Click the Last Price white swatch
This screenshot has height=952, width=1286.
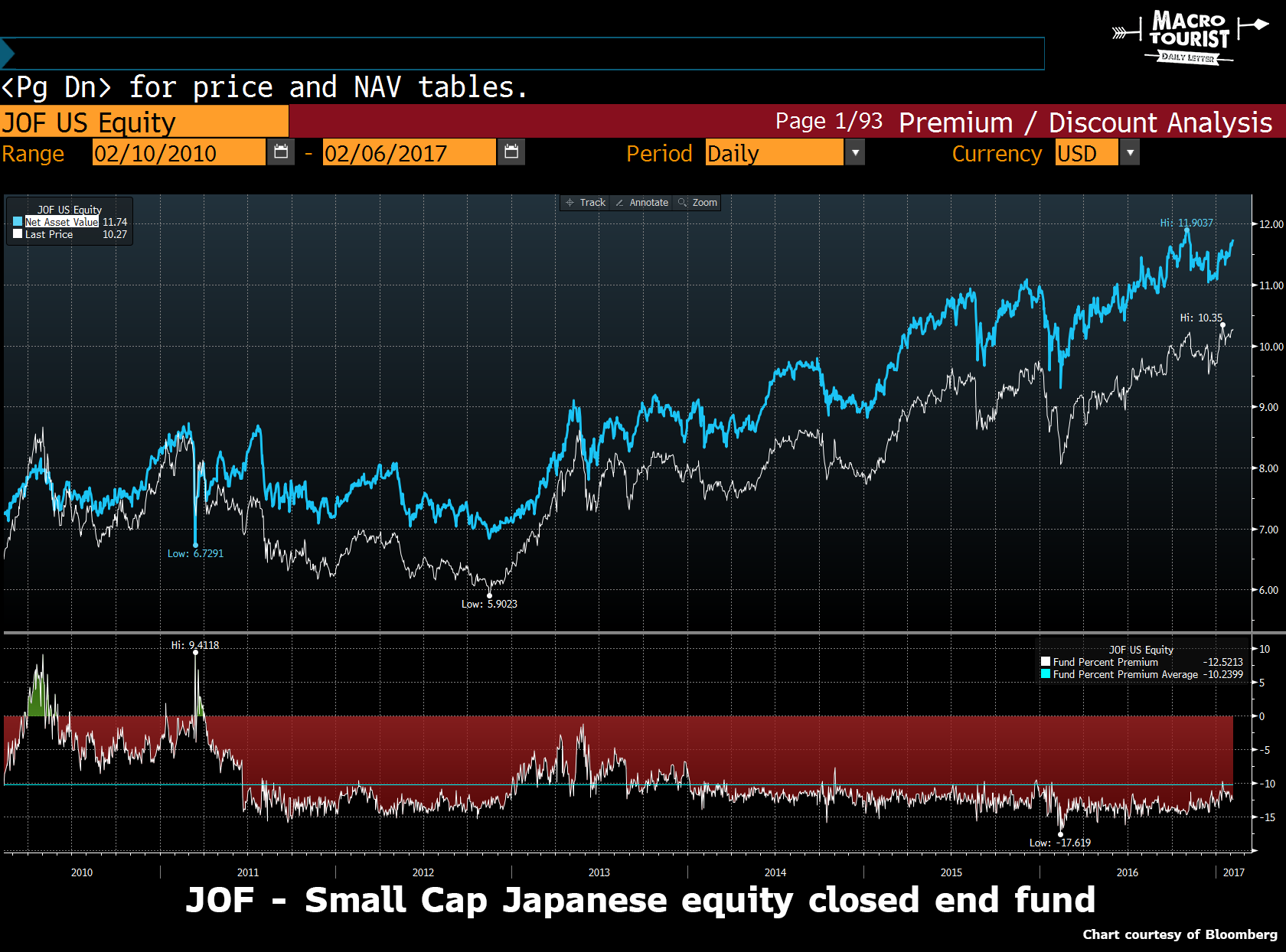pos(18,234)
